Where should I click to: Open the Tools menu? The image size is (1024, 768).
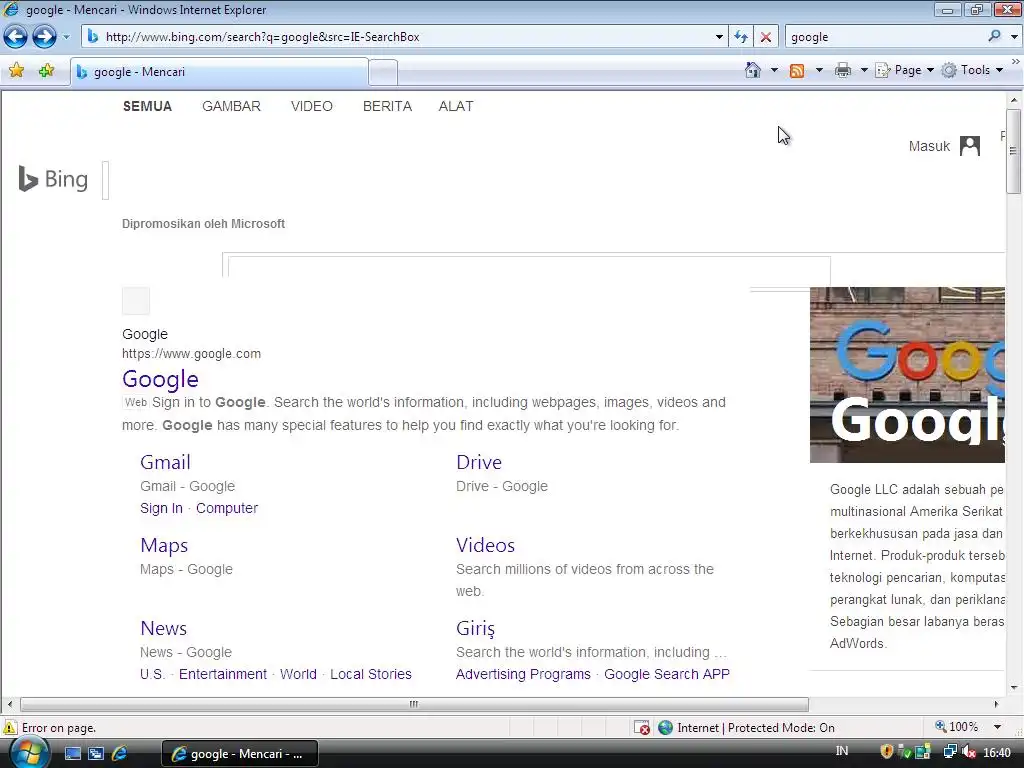(972, 70)
